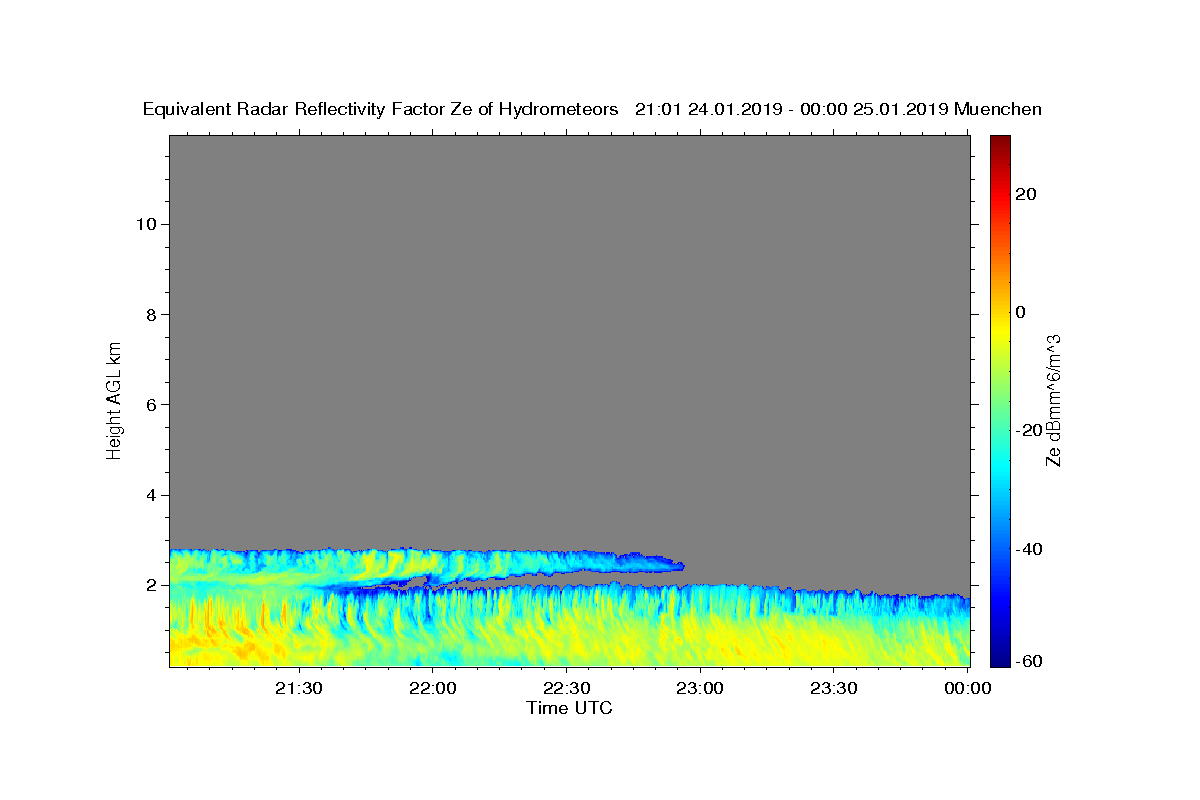Click the dark red top of colorbar
This screenshot has height=800, width=1200.
tap(1000, 142)
